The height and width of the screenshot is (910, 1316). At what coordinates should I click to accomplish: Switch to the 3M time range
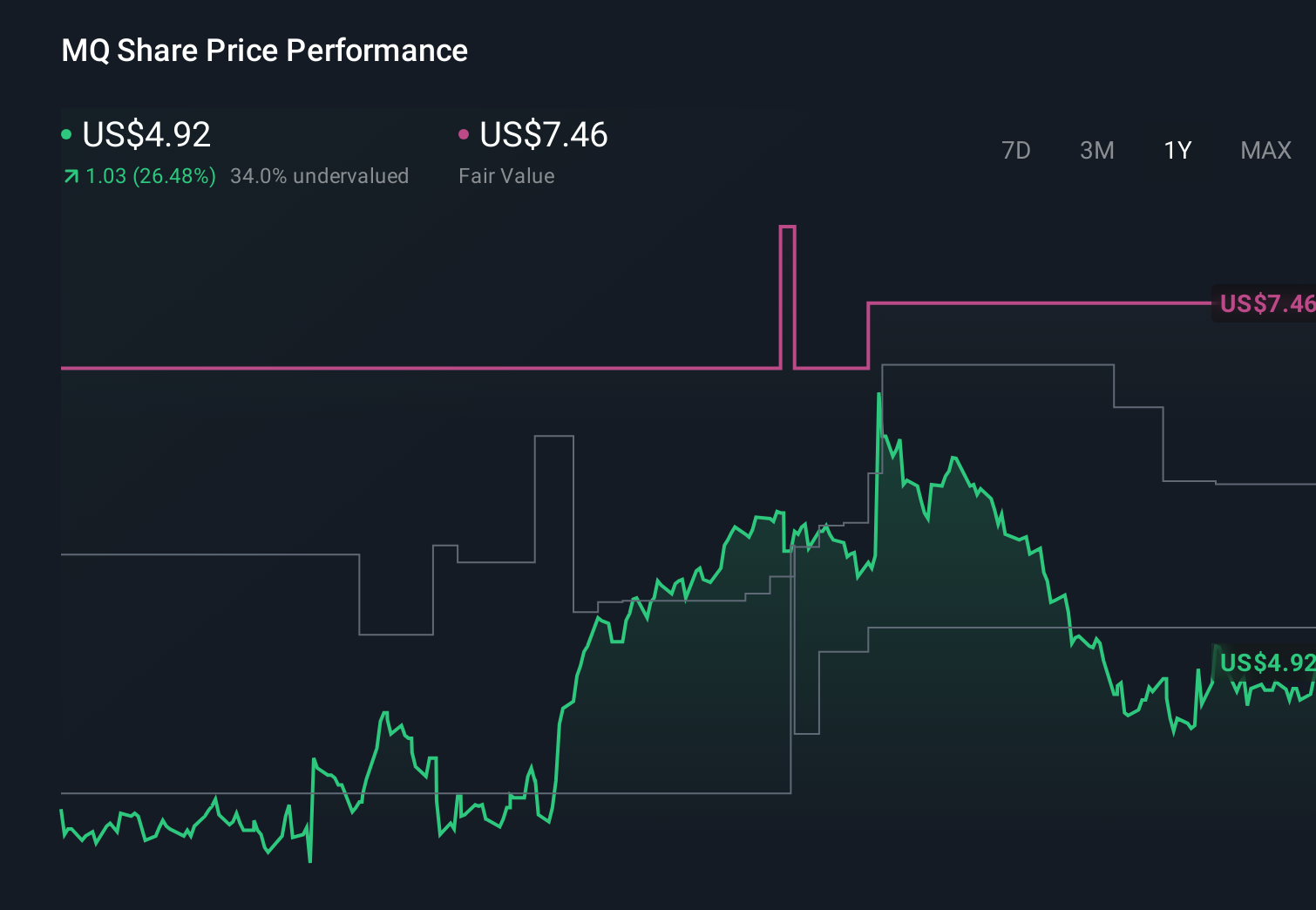(1096, 150)
